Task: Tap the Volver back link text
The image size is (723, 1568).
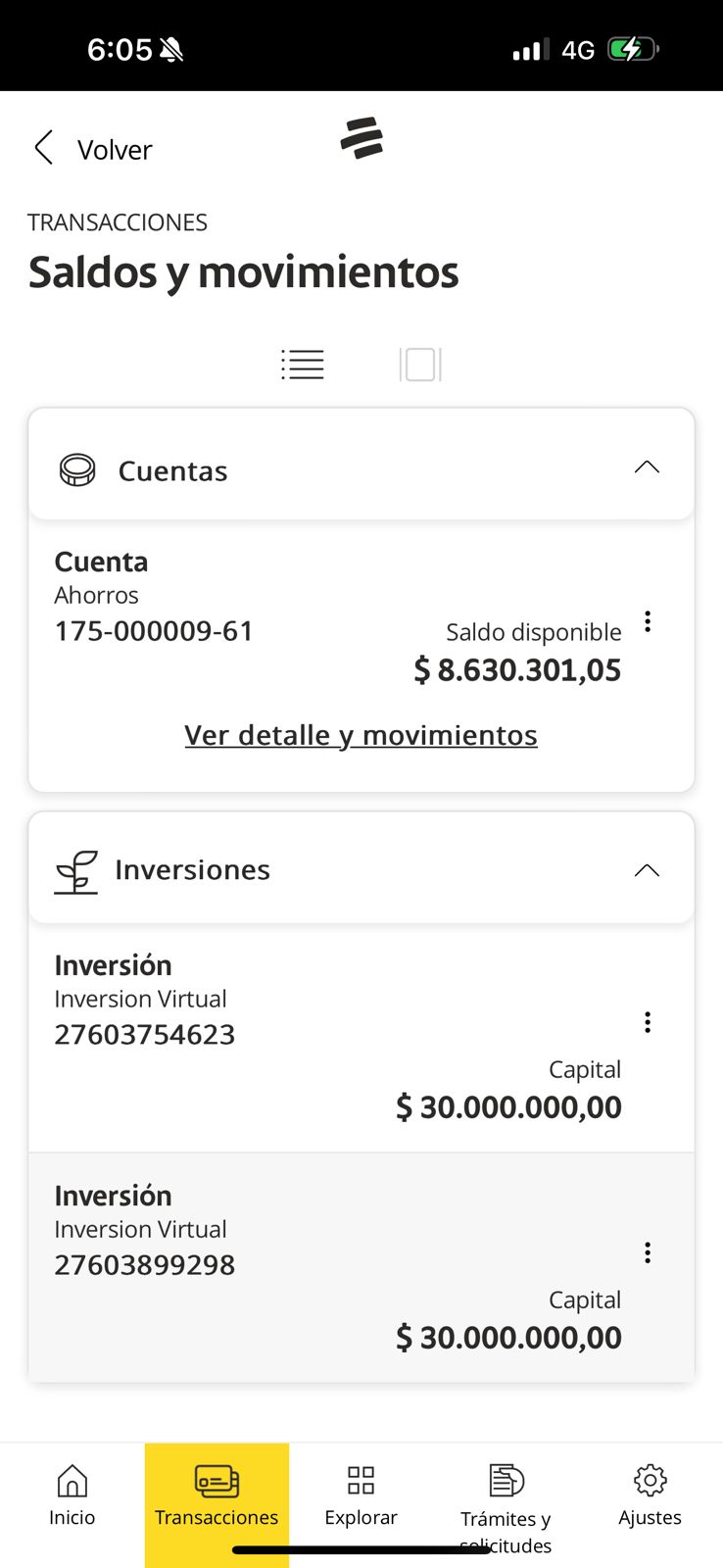Action: pyautogui.click(x=115, y=150)
